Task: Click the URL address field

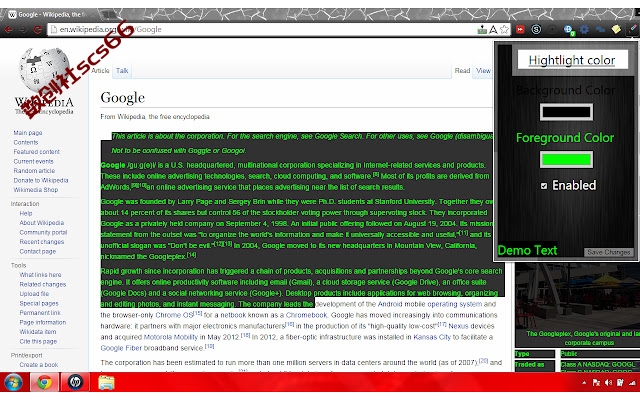Action: [x=261, y=29]
